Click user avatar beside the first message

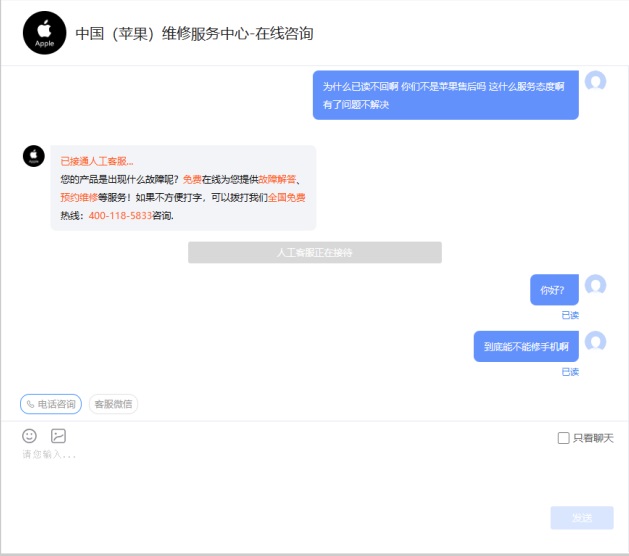click(x=596, y=82)
